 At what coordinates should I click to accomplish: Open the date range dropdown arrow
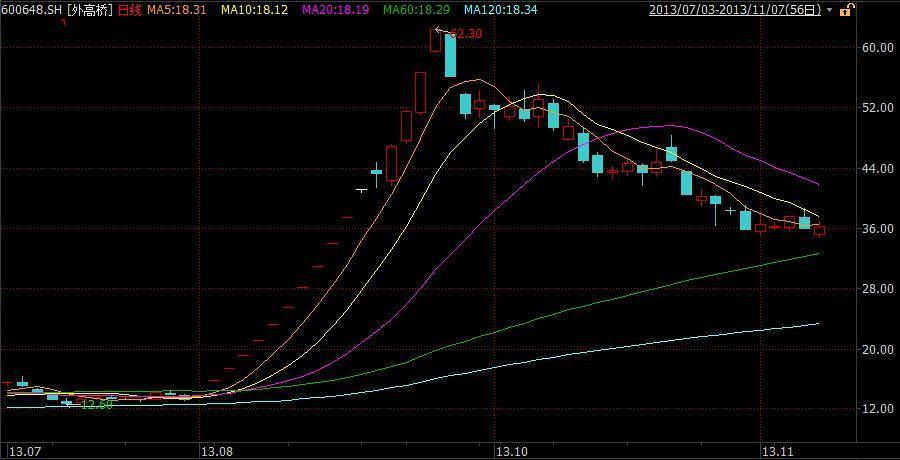pyautogui.click(x=831, y=11)
